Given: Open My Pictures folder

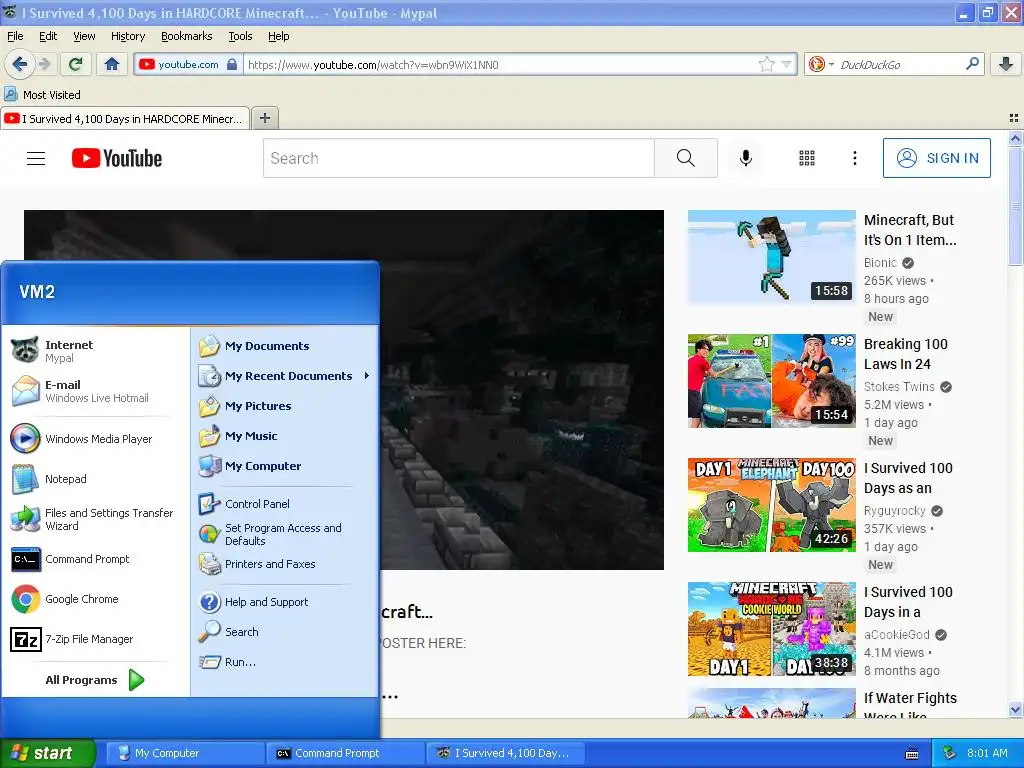Looking at the screenshot, I should [x=285, y=406].
